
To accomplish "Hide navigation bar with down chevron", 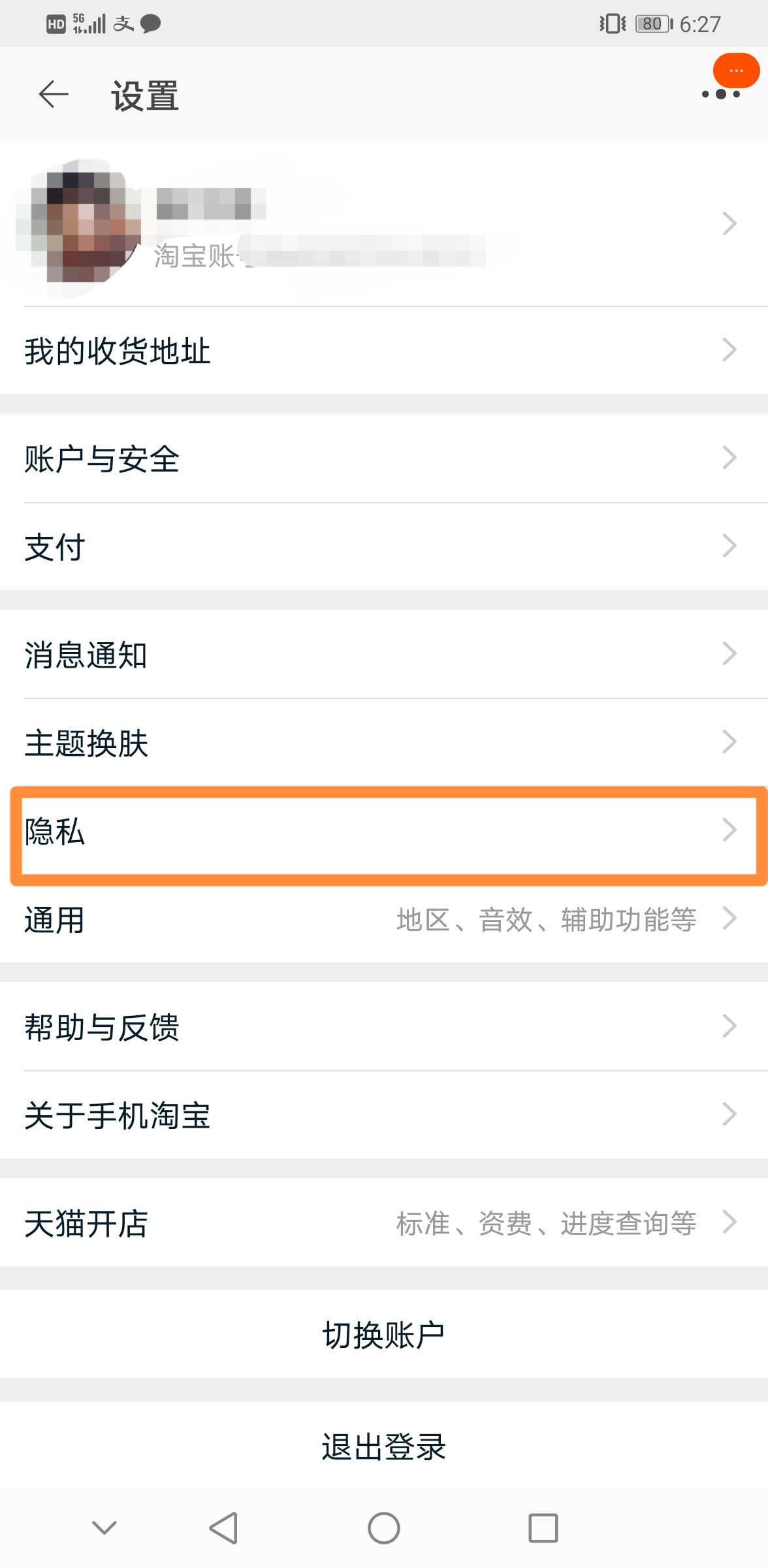I will click(104, 1527).
